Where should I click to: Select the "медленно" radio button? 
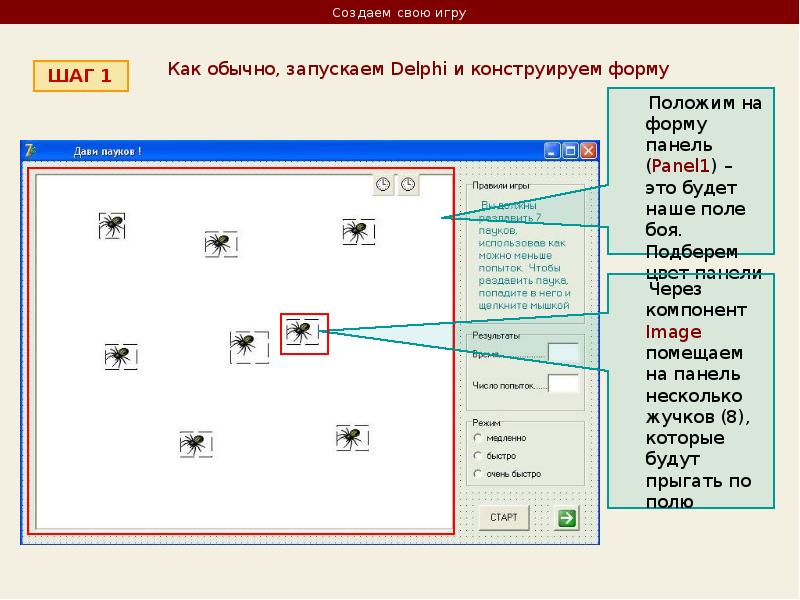coord(478,438)
